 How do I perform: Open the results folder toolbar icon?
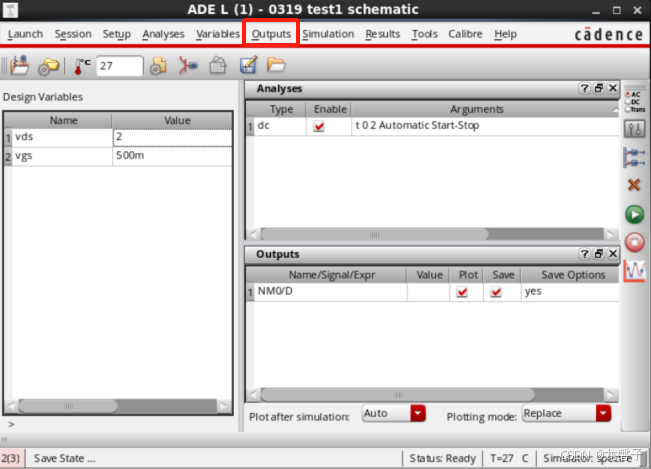(x=276, y=65)
